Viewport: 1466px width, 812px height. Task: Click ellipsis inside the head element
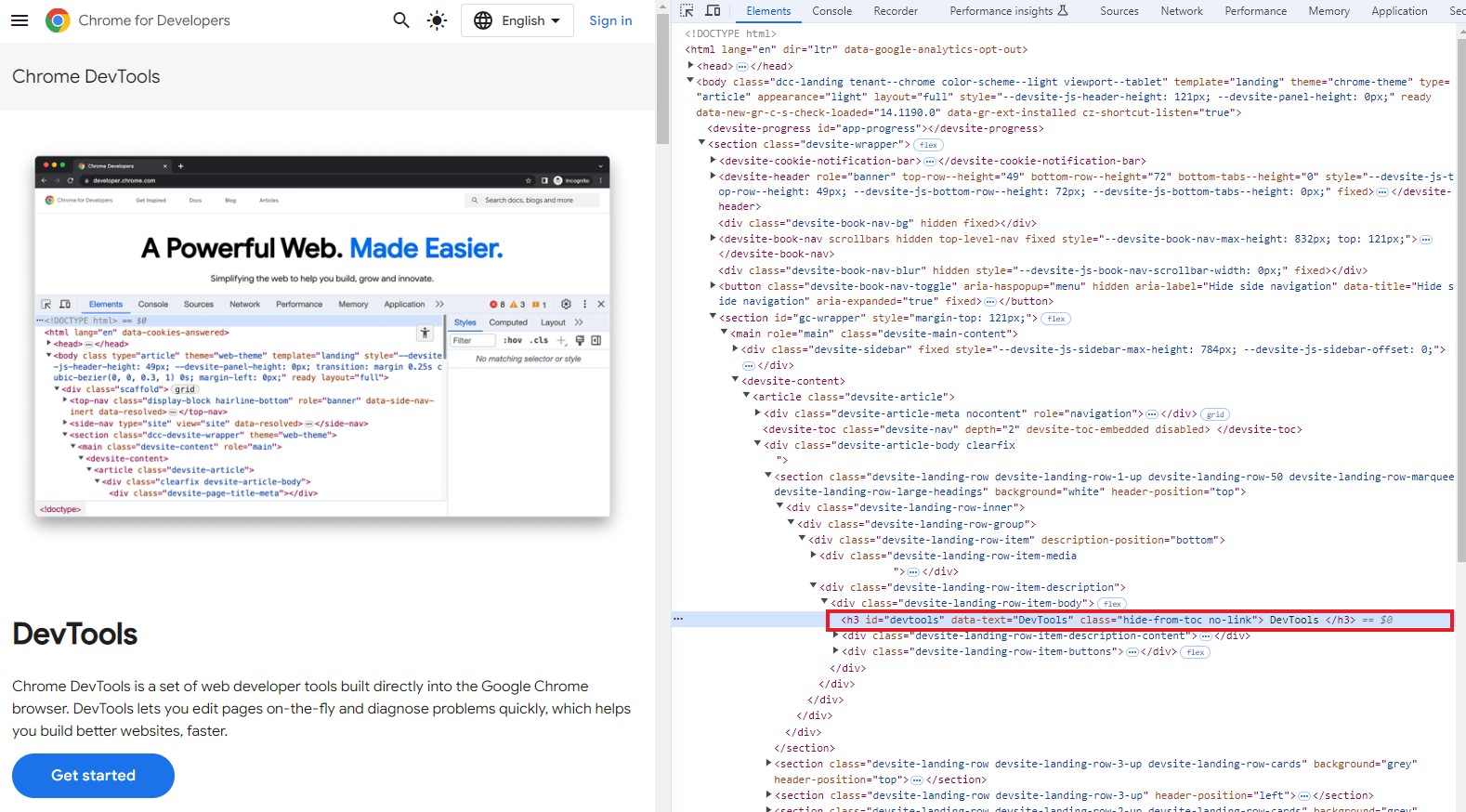coord(742,67)
